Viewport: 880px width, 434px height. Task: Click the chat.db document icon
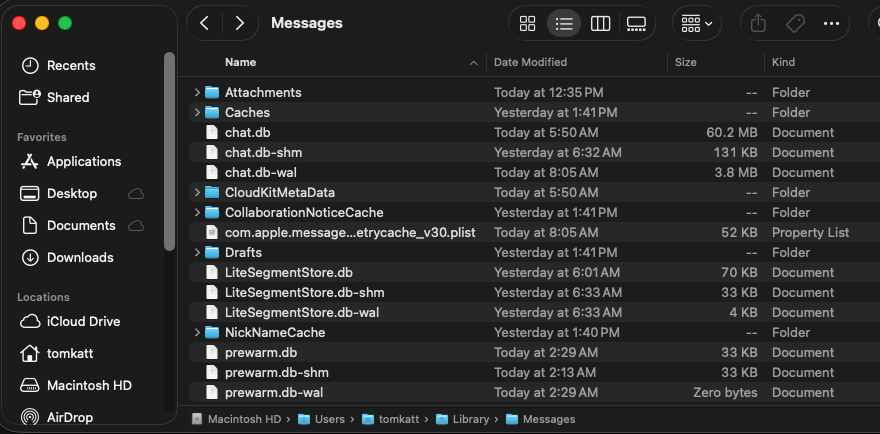(212, 133)
